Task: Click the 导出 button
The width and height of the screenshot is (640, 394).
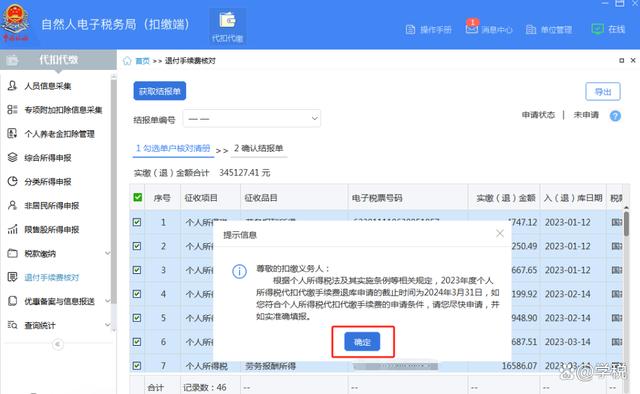Action: pos(603,92)
